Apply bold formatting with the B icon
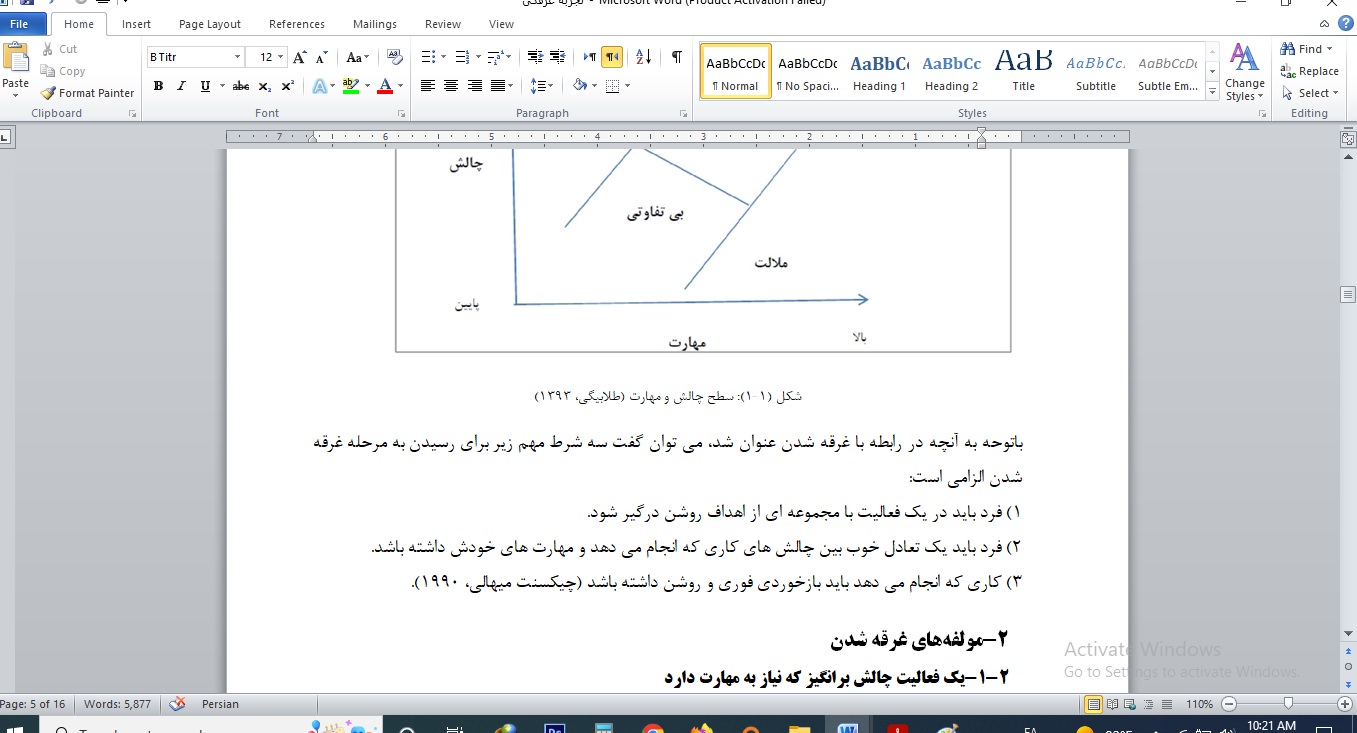1357x733 pixels. coord(159,86)
